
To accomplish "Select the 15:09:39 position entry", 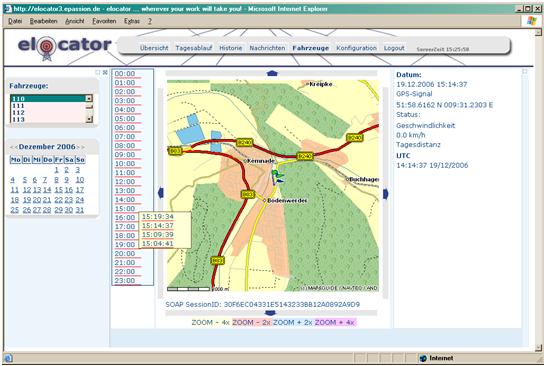I will [157, 235].
